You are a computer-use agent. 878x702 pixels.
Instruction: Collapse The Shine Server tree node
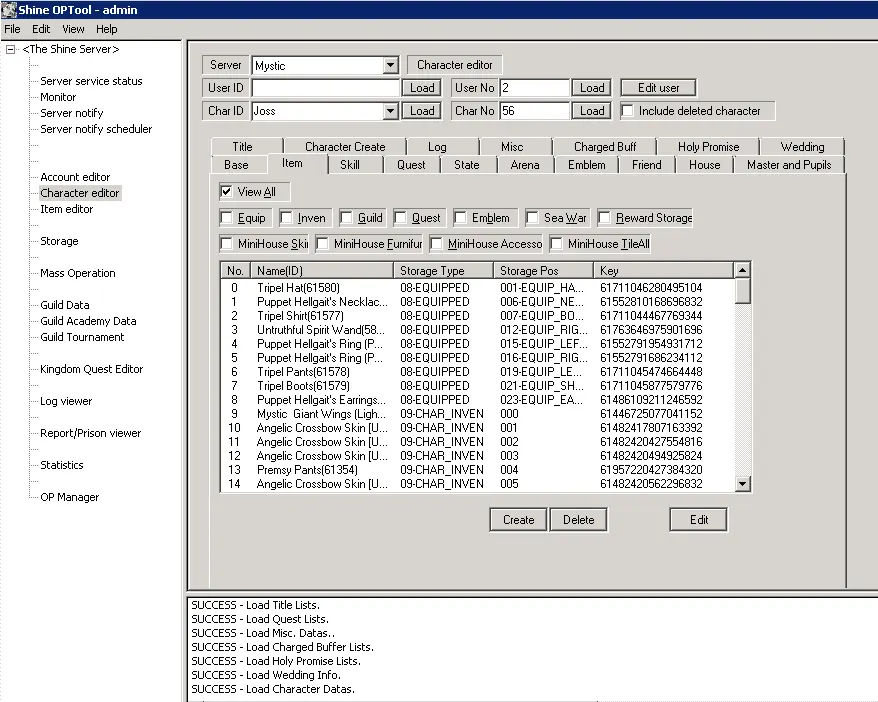tap(10, 49)
